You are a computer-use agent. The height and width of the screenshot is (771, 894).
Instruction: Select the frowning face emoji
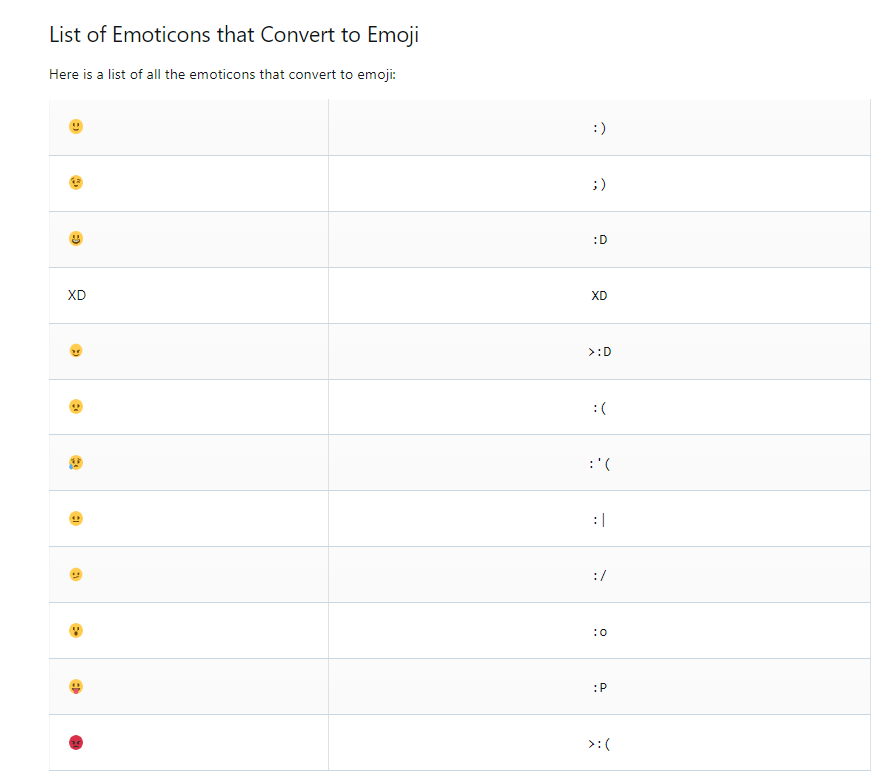click(x=76, y=407)
